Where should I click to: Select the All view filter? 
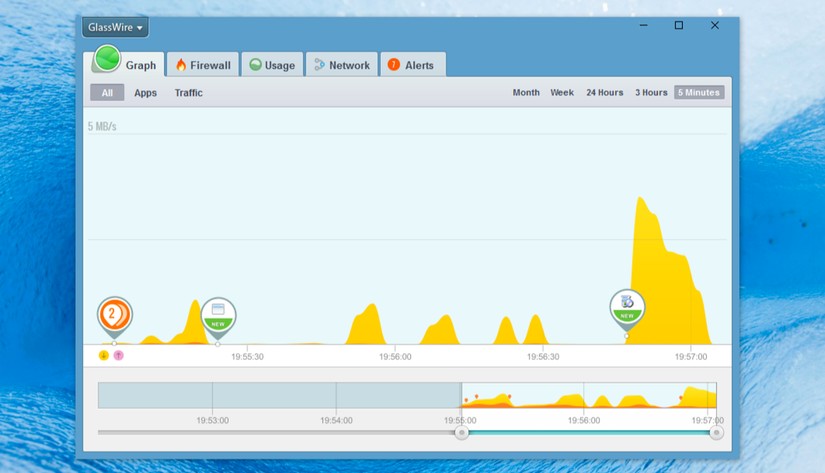coord(107,93)
